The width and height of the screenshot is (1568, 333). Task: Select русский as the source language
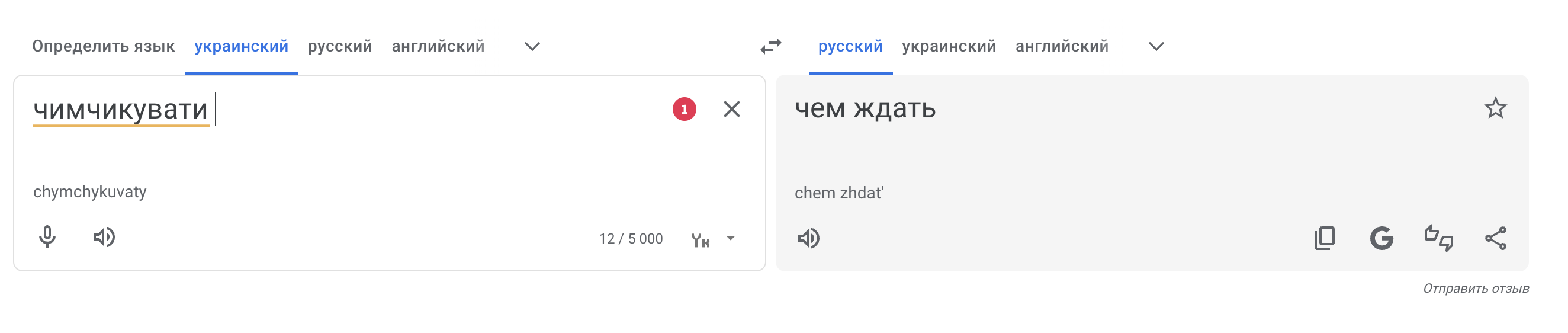pyautogui.click(x=340, y=46)
